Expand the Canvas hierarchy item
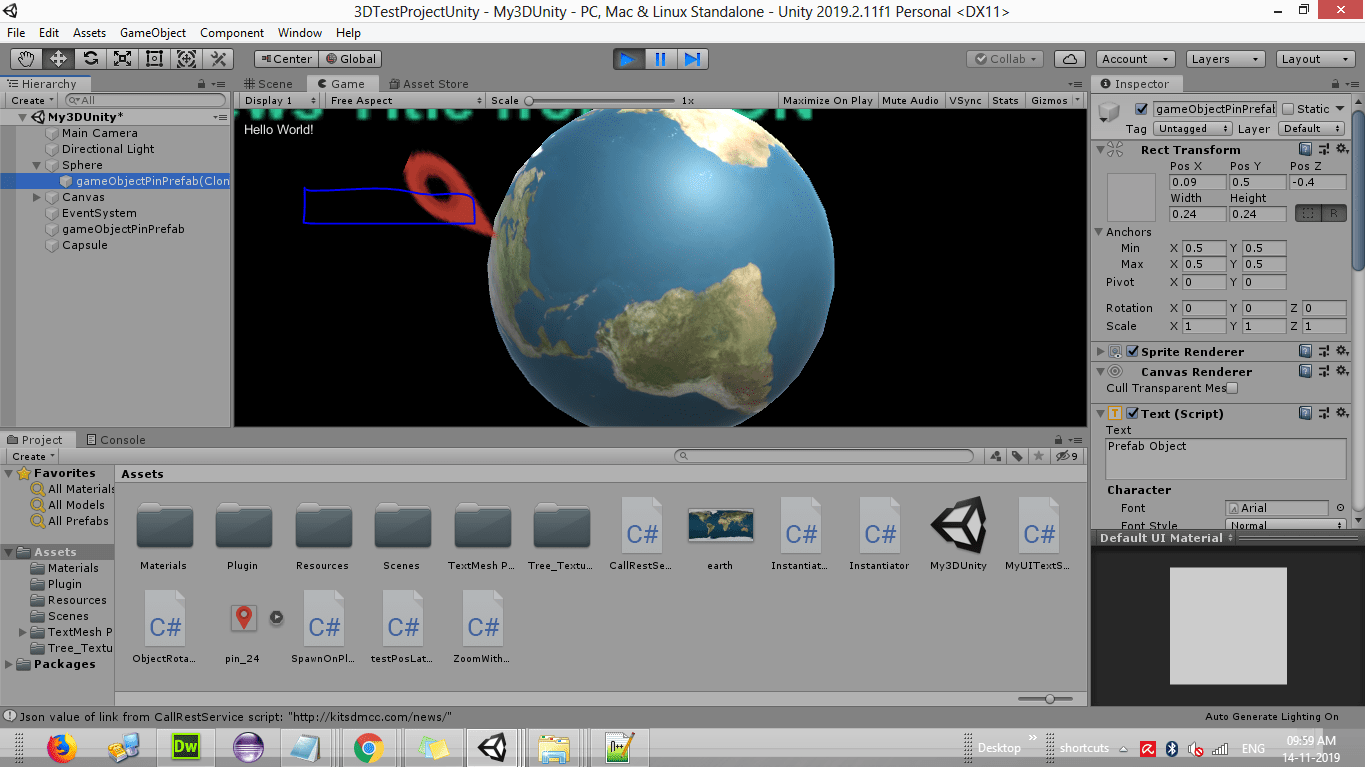The width and height of the screenshot is (1365, 767). pos(37,197)
